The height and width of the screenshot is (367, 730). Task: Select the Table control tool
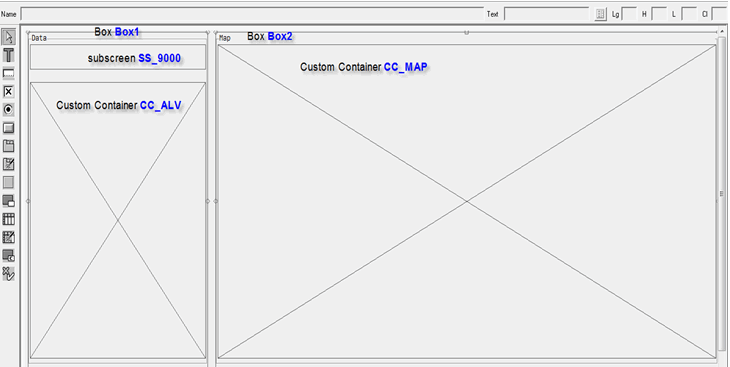pyautogui.click(x=9, y=219)
